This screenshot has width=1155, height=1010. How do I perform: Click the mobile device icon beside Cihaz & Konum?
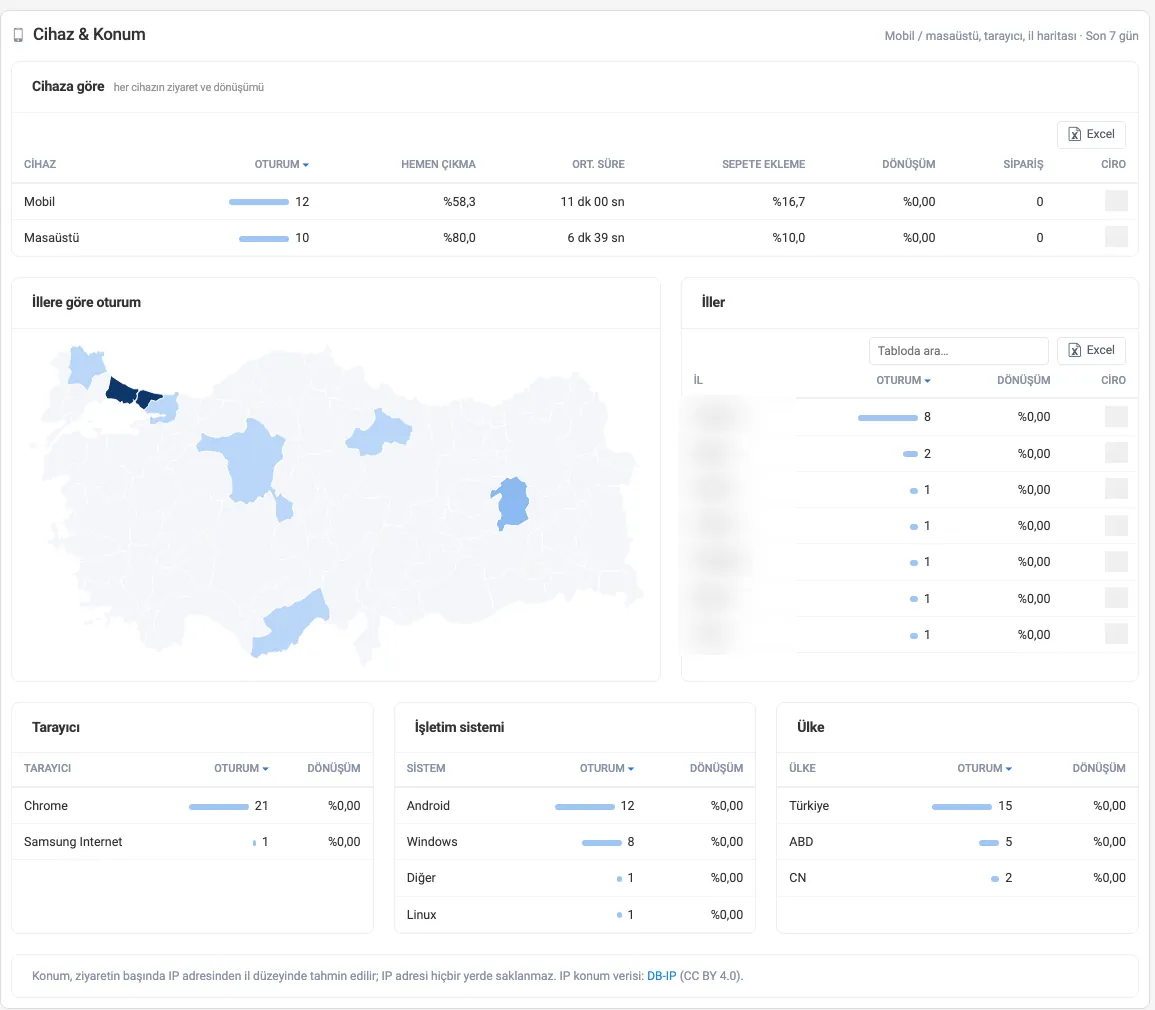(x=18, y=35)
